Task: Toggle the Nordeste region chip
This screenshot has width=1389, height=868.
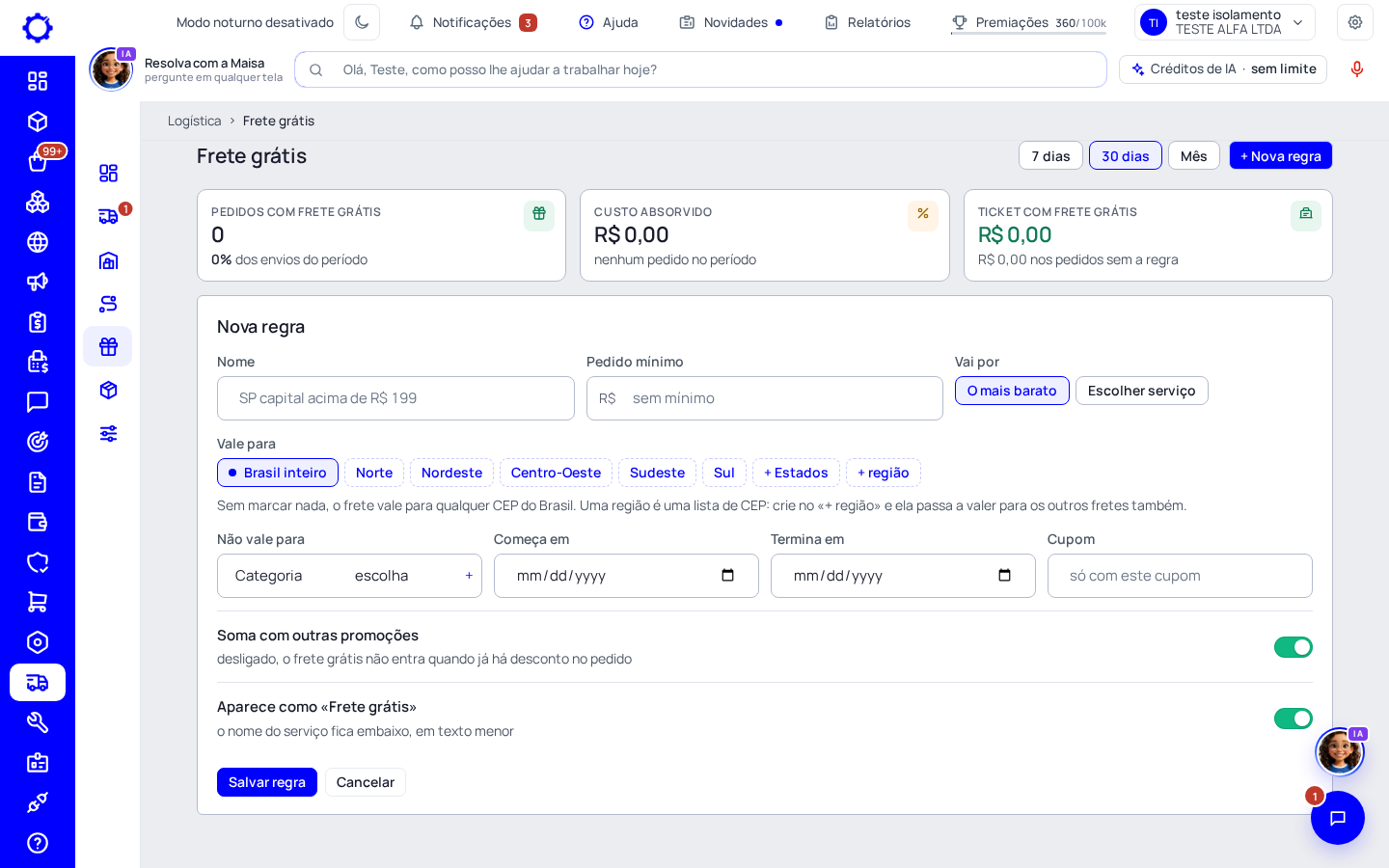Action: (451, 473)
